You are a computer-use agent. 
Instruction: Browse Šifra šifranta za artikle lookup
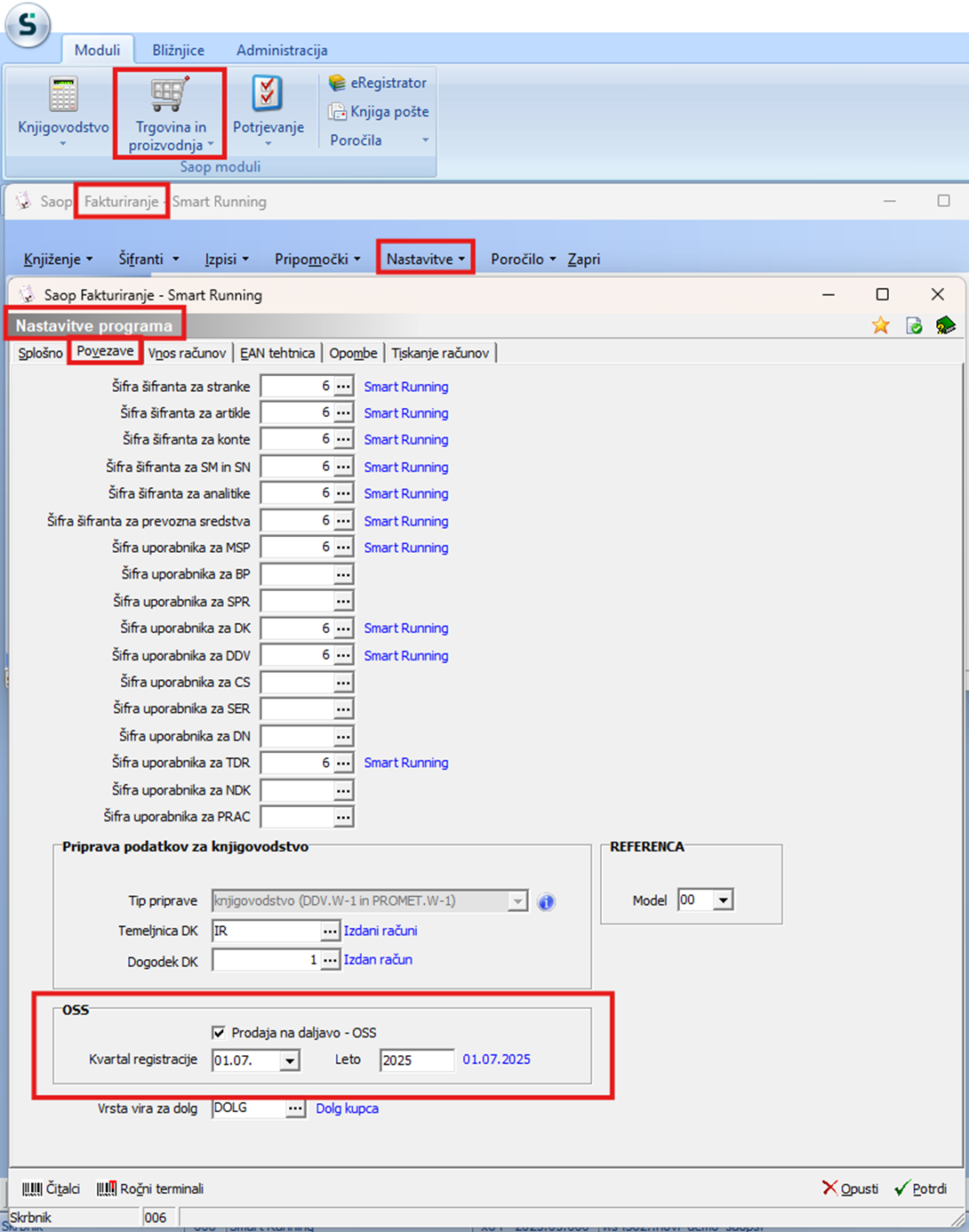pos(343,412)
